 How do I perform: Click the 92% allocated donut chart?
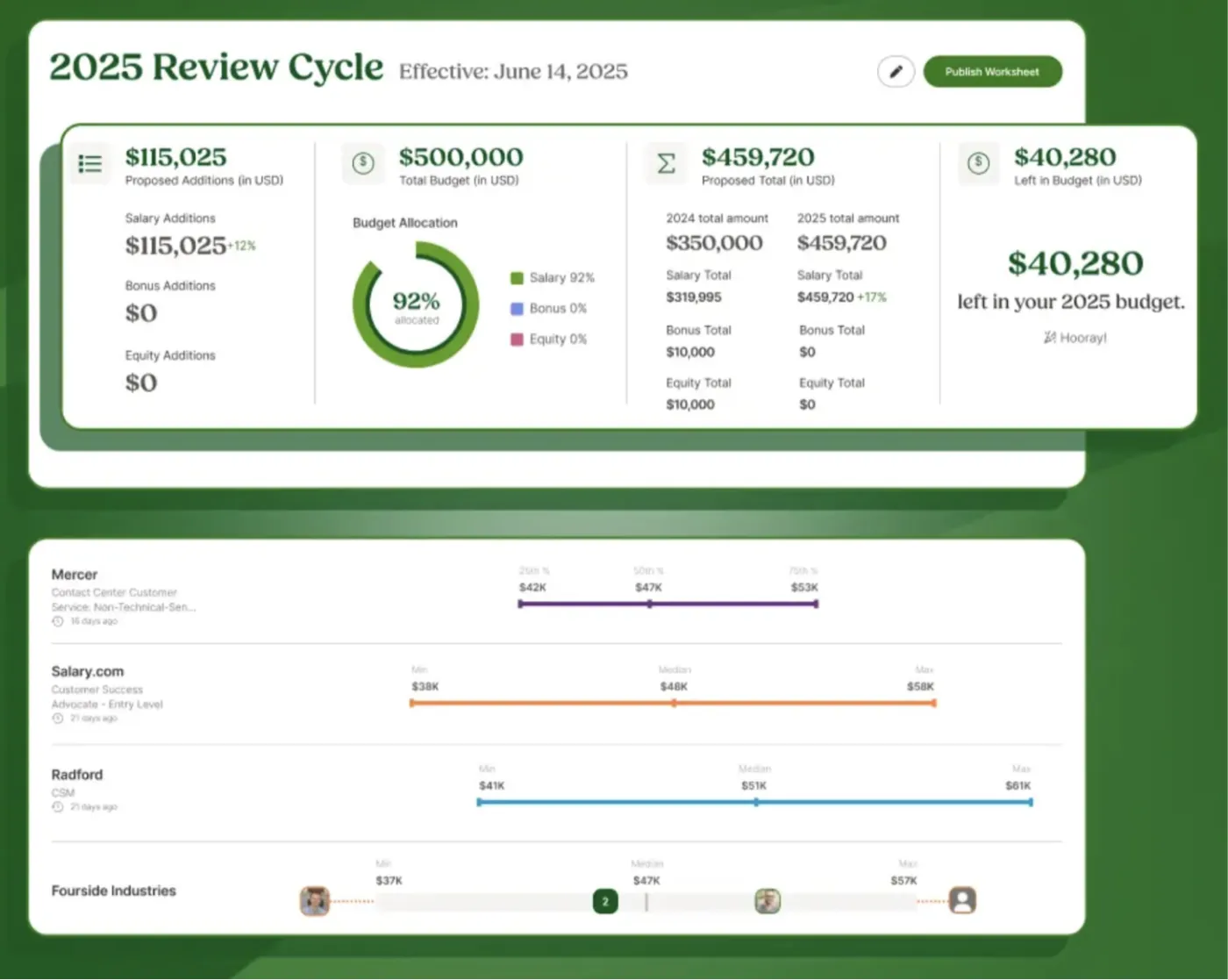coord(416,305)
